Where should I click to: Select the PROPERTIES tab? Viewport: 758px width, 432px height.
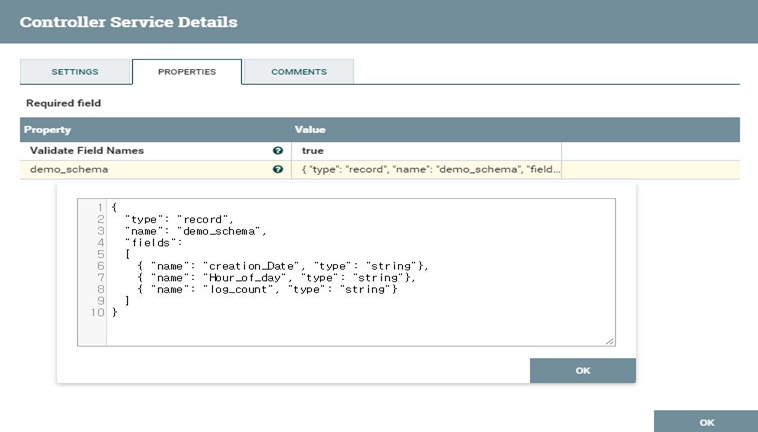point(187,72)
